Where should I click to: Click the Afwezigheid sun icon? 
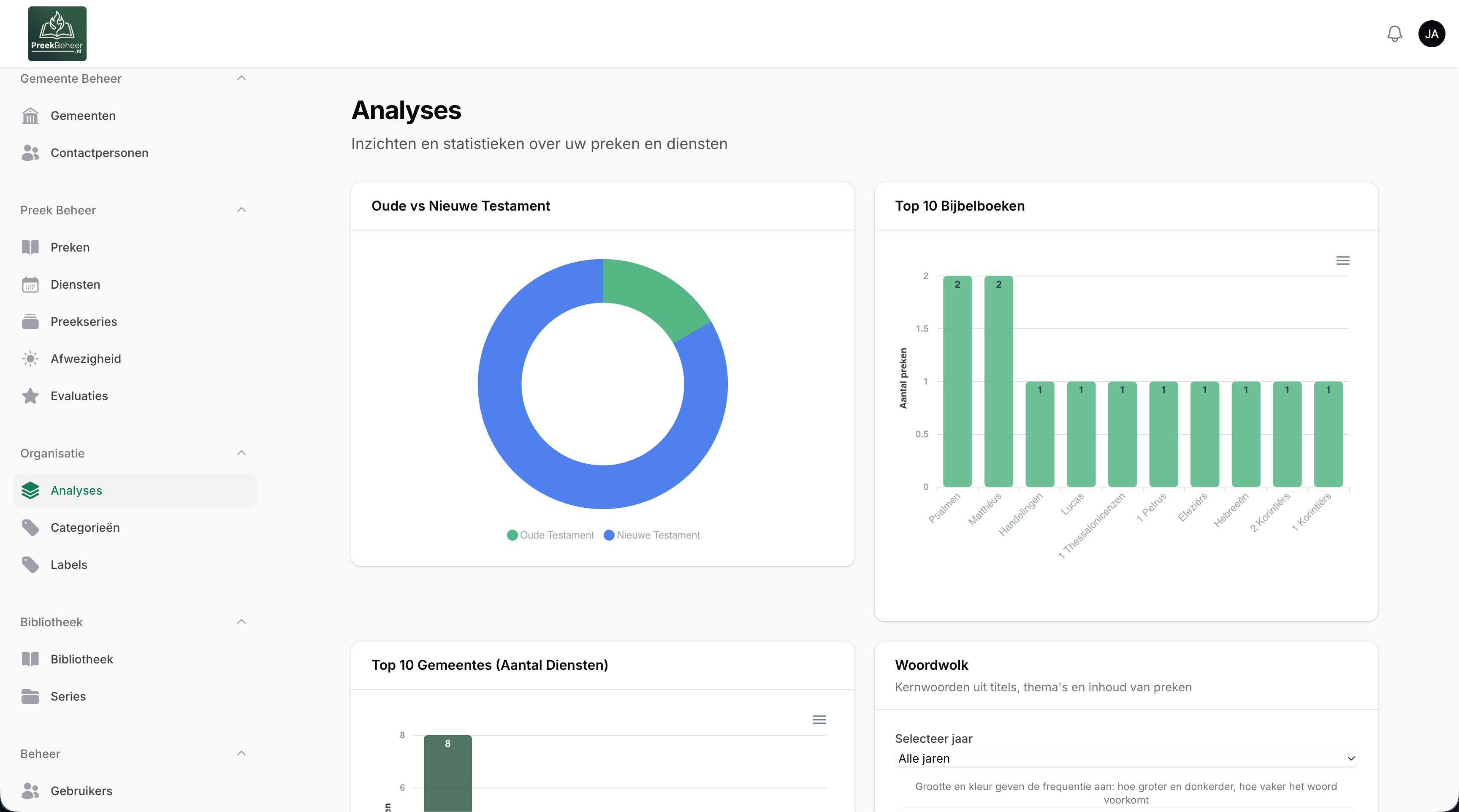[30, 358]
